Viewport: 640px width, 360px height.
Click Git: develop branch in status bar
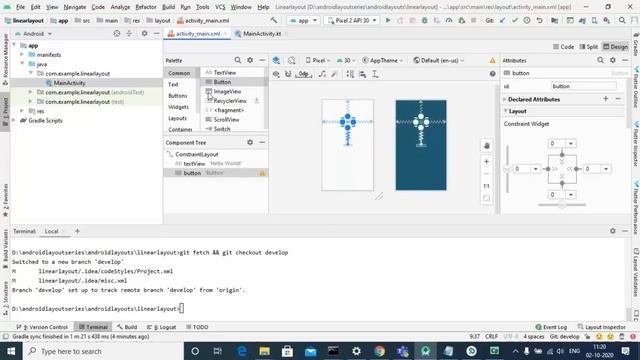564,337
